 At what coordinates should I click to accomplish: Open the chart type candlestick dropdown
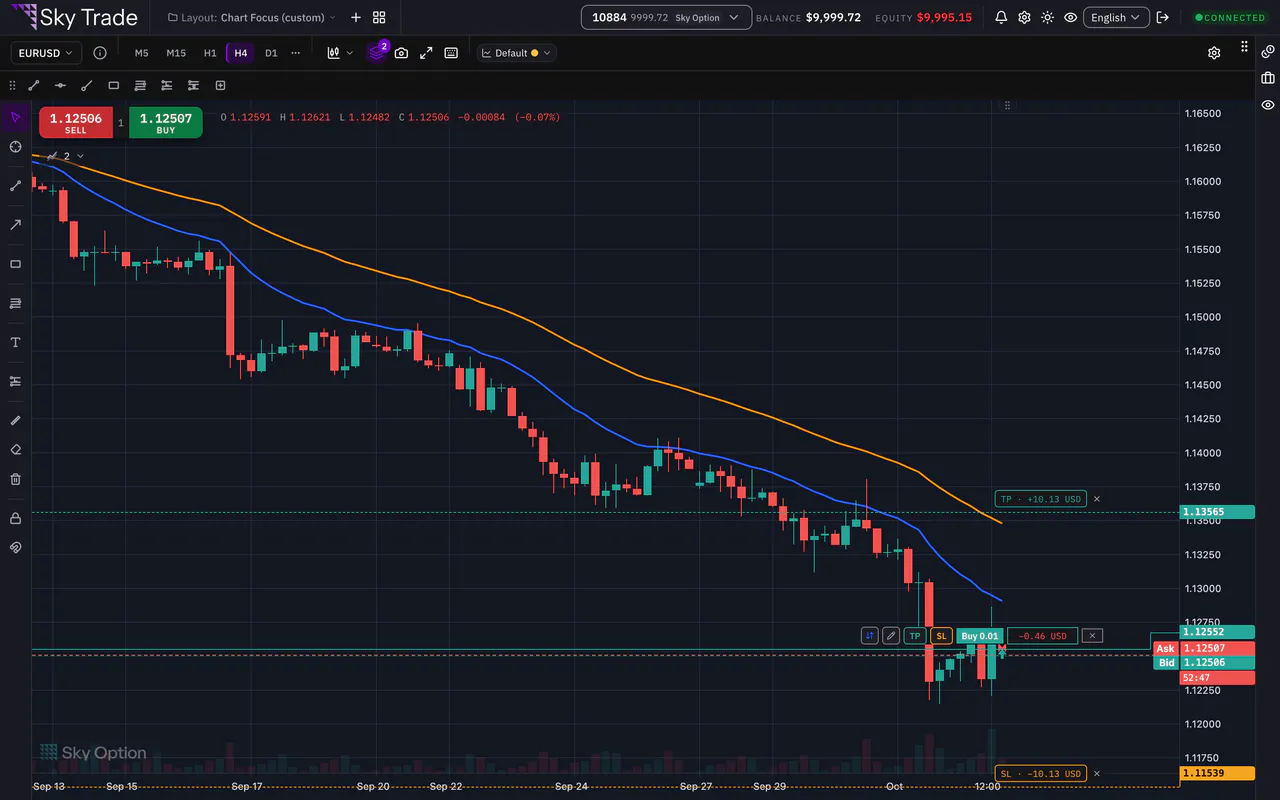(x=340, y=53)
